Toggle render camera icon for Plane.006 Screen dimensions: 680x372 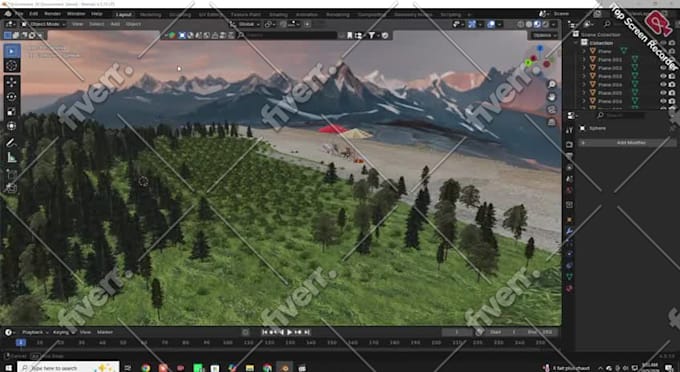672,101
